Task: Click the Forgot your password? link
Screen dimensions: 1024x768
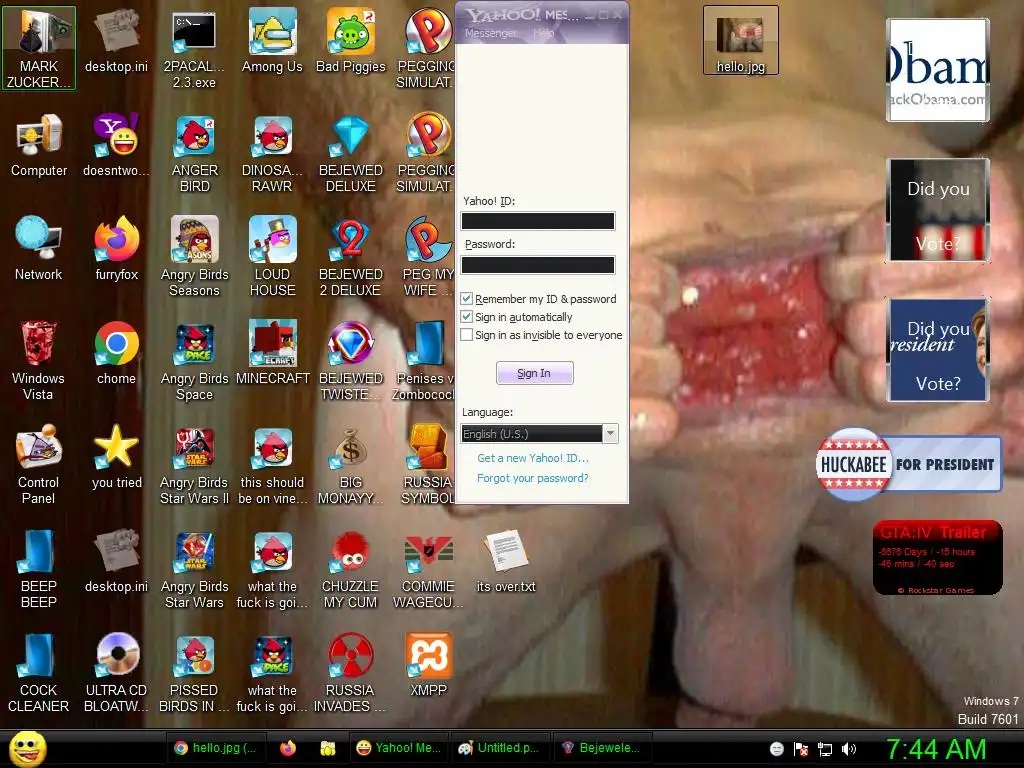Action: [532, 478]
